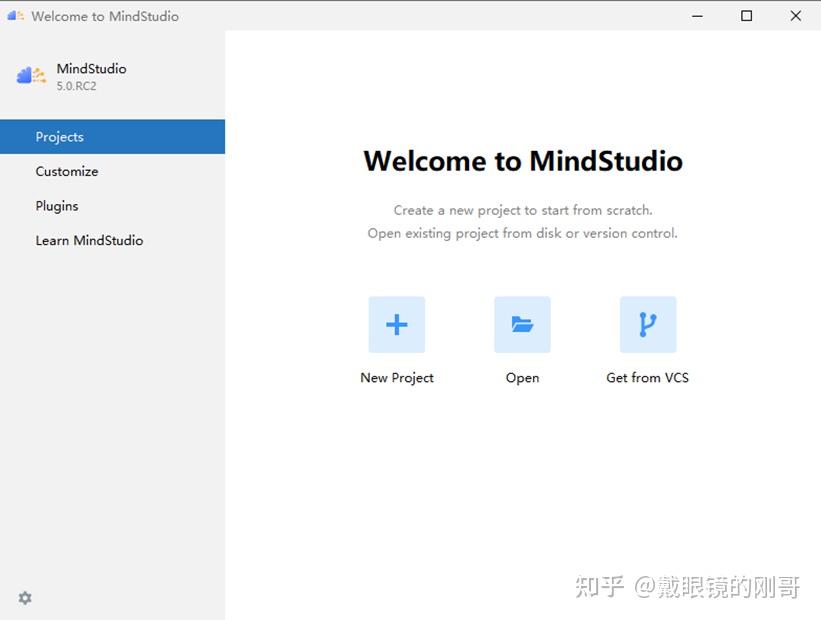Click the MindStudio logo in sidebar
821x620 pixels.
(30, 75)
